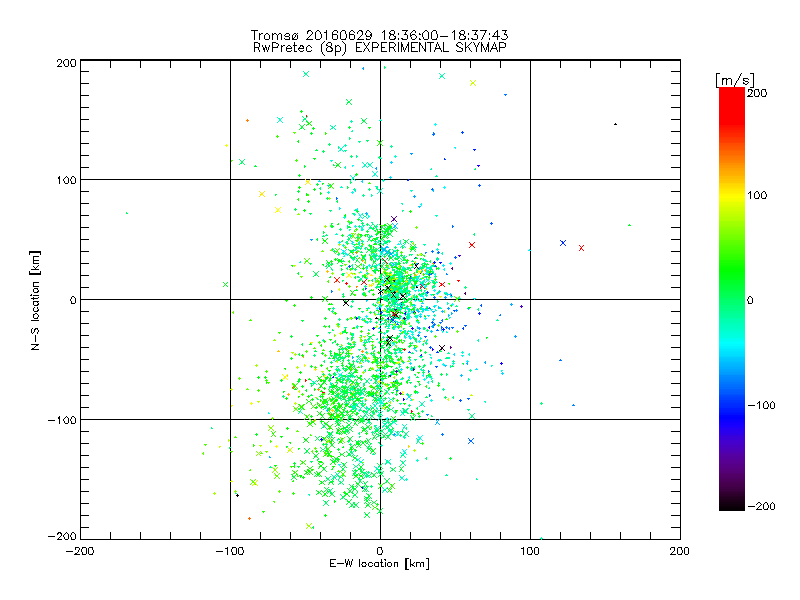
Task: Click the '[m/s]' colorbar unit label
Action: (734, 80)
